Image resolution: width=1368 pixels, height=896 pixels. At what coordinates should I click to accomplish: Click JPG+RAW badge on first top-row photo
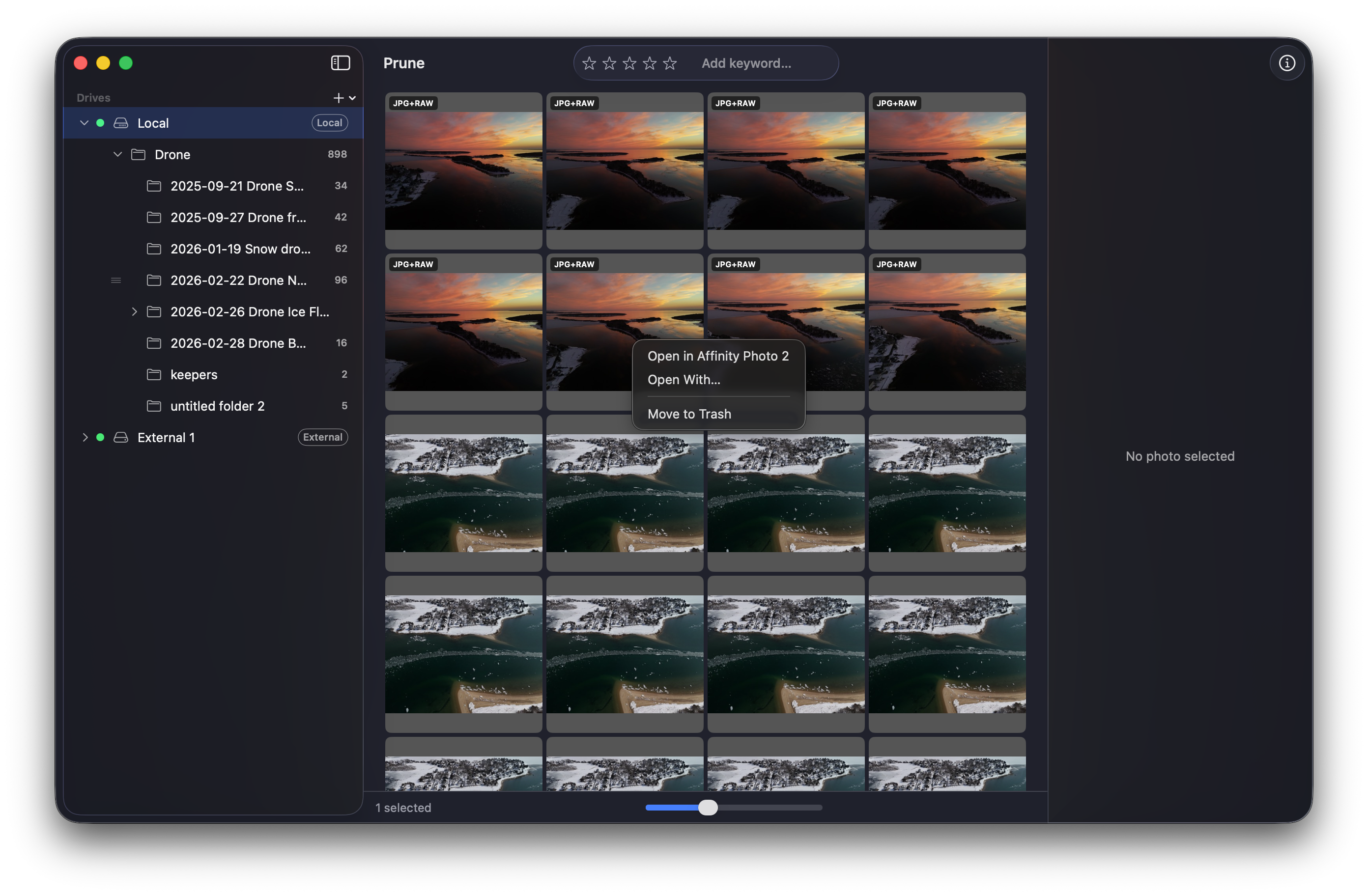click(413, 103)
